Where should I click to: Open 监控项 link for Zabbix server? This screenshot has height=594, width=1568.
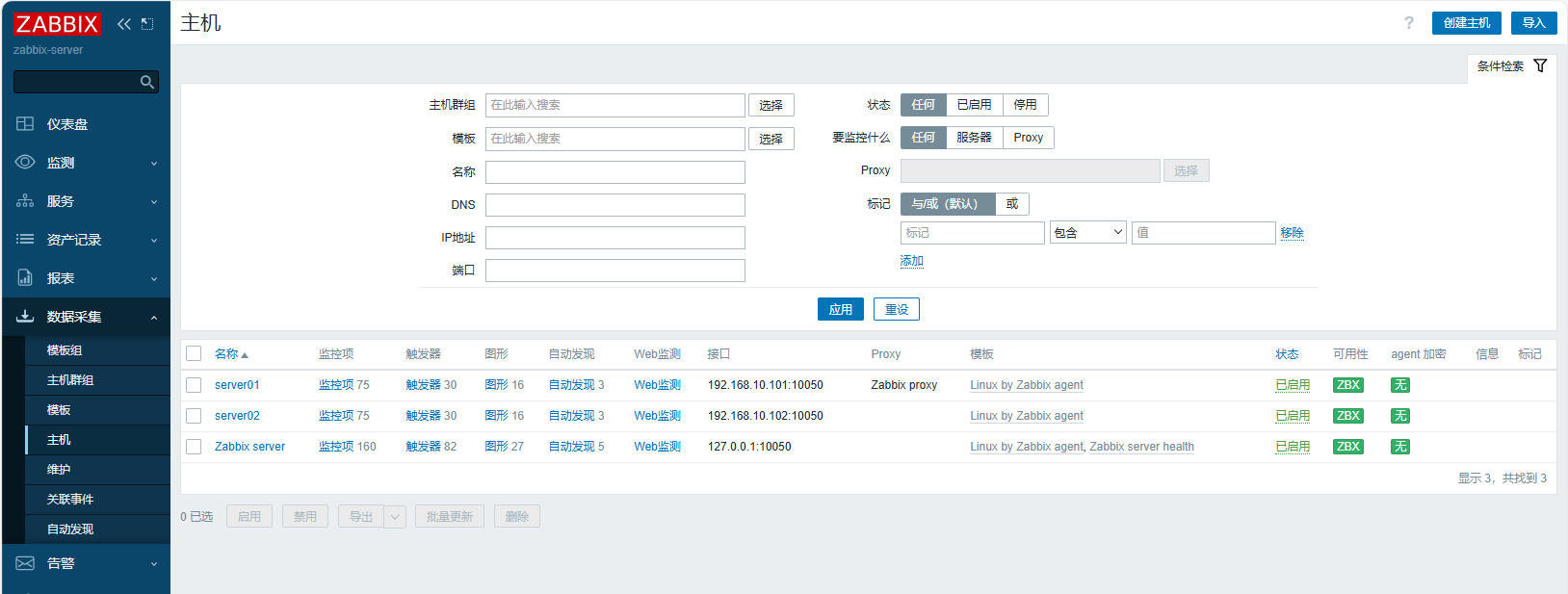[x=336, y=447]
